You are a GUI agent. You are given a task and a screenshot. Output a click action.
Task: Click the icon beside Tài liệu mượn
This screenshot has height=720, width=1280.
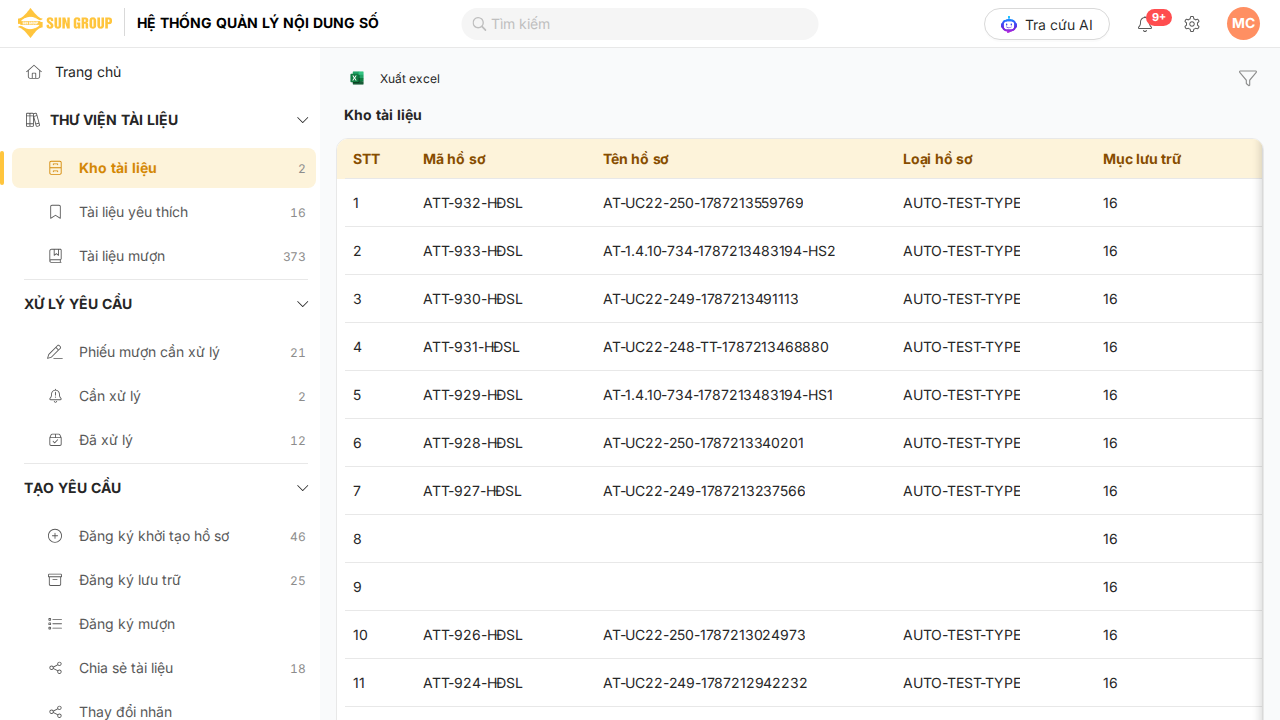[x=56, y=256]
